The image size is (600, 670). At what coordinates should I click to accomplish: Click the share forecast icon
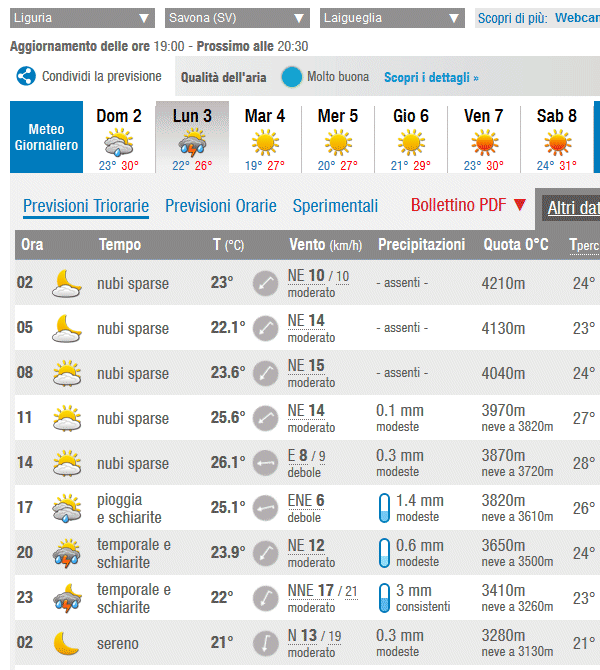26,77
